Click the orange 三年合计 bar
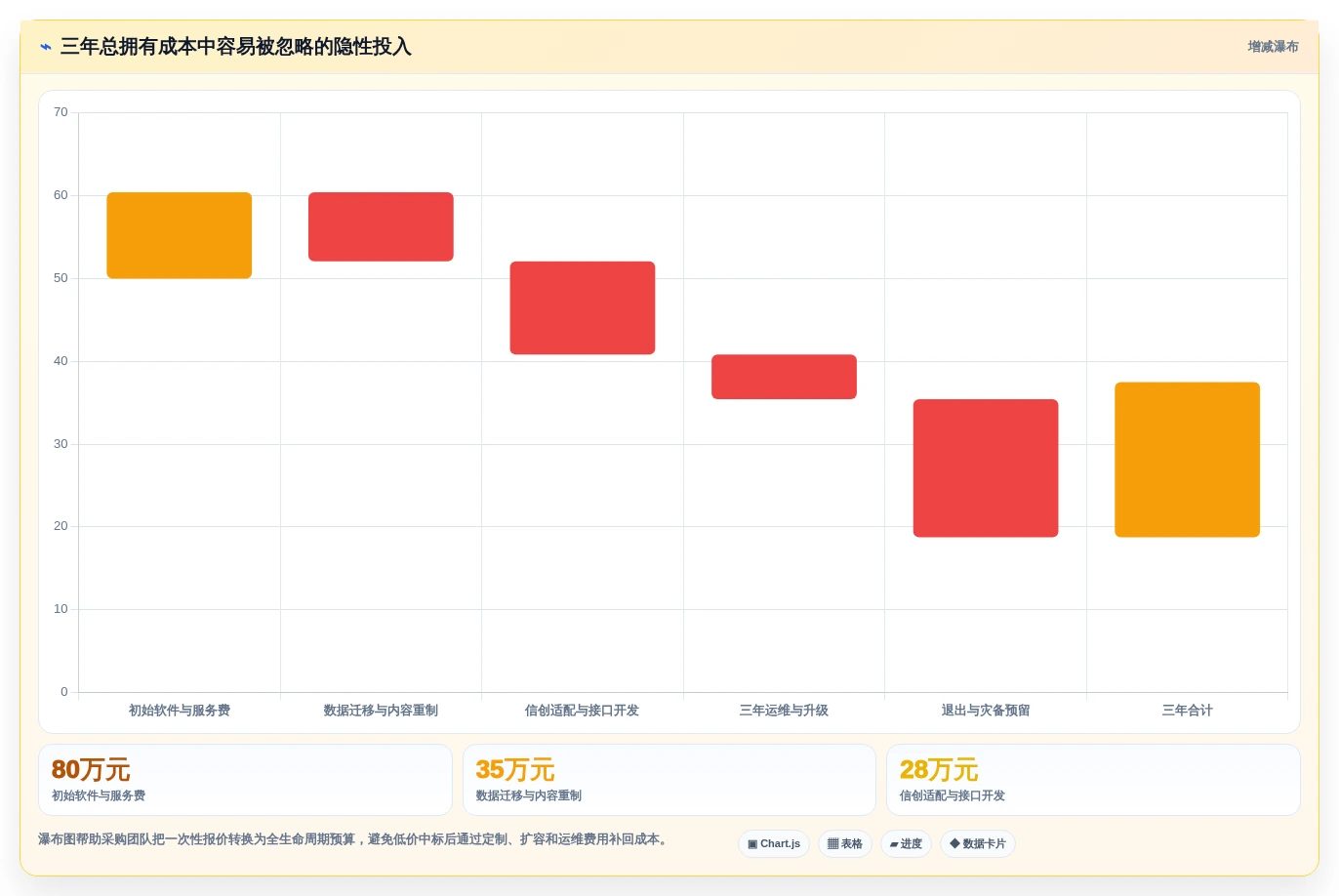Screen dimensions: 1339x896 [1188, 460]
